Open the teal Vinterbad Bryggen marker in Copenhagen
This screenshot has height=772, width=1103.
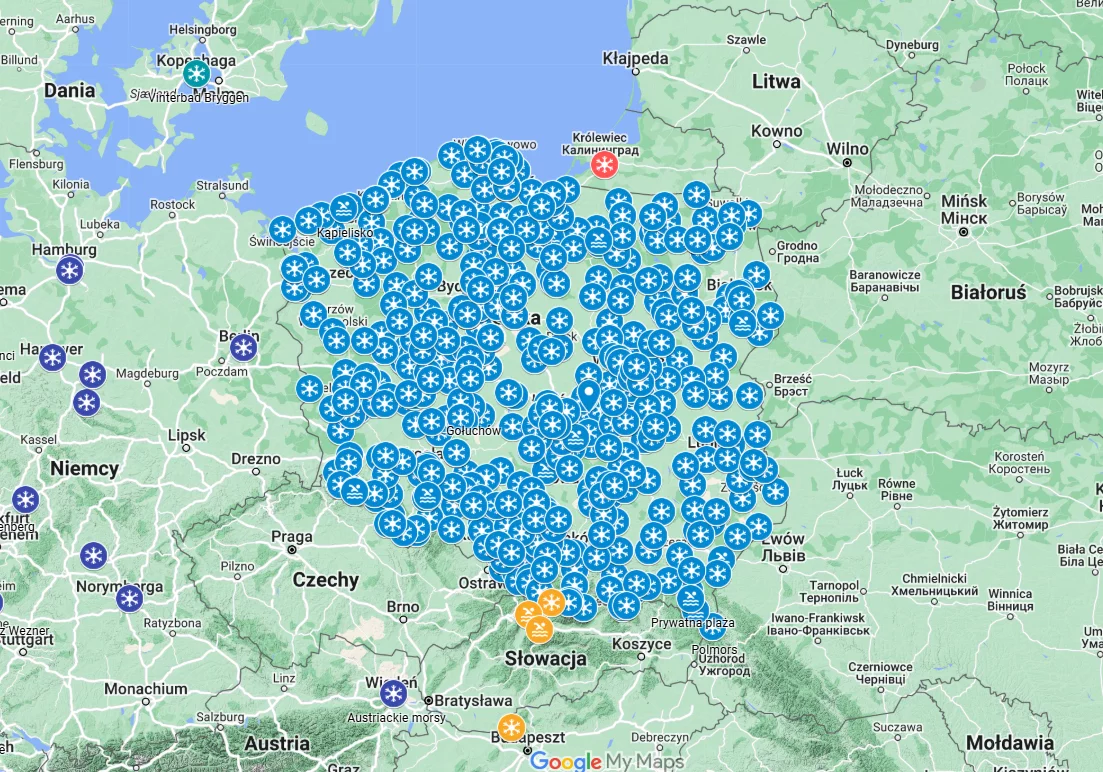click(x=196, y=73)
